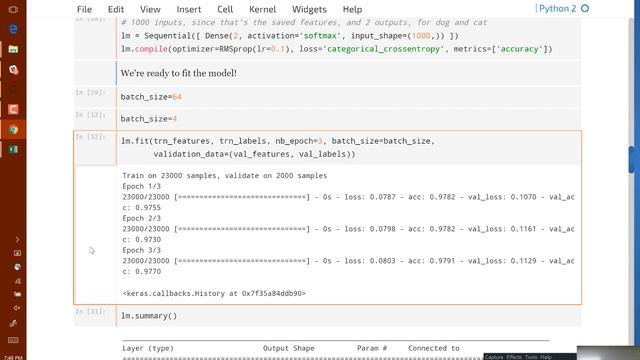Open File Explorer from the taskbar
640x360 pixels.
tap(13, 49)
